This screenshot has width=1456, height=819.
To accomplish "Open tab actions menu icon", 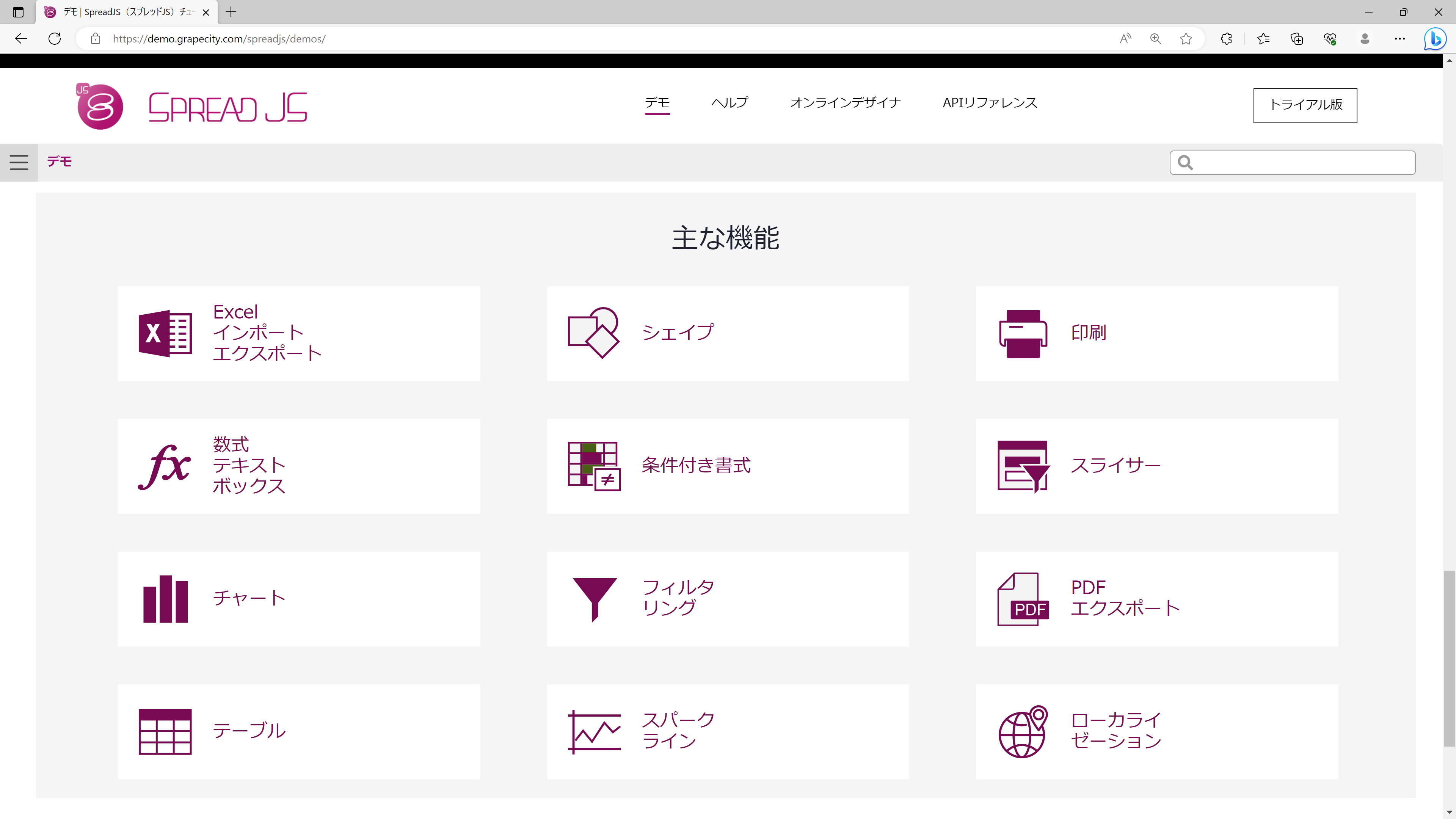I will (x=18, y=12).
